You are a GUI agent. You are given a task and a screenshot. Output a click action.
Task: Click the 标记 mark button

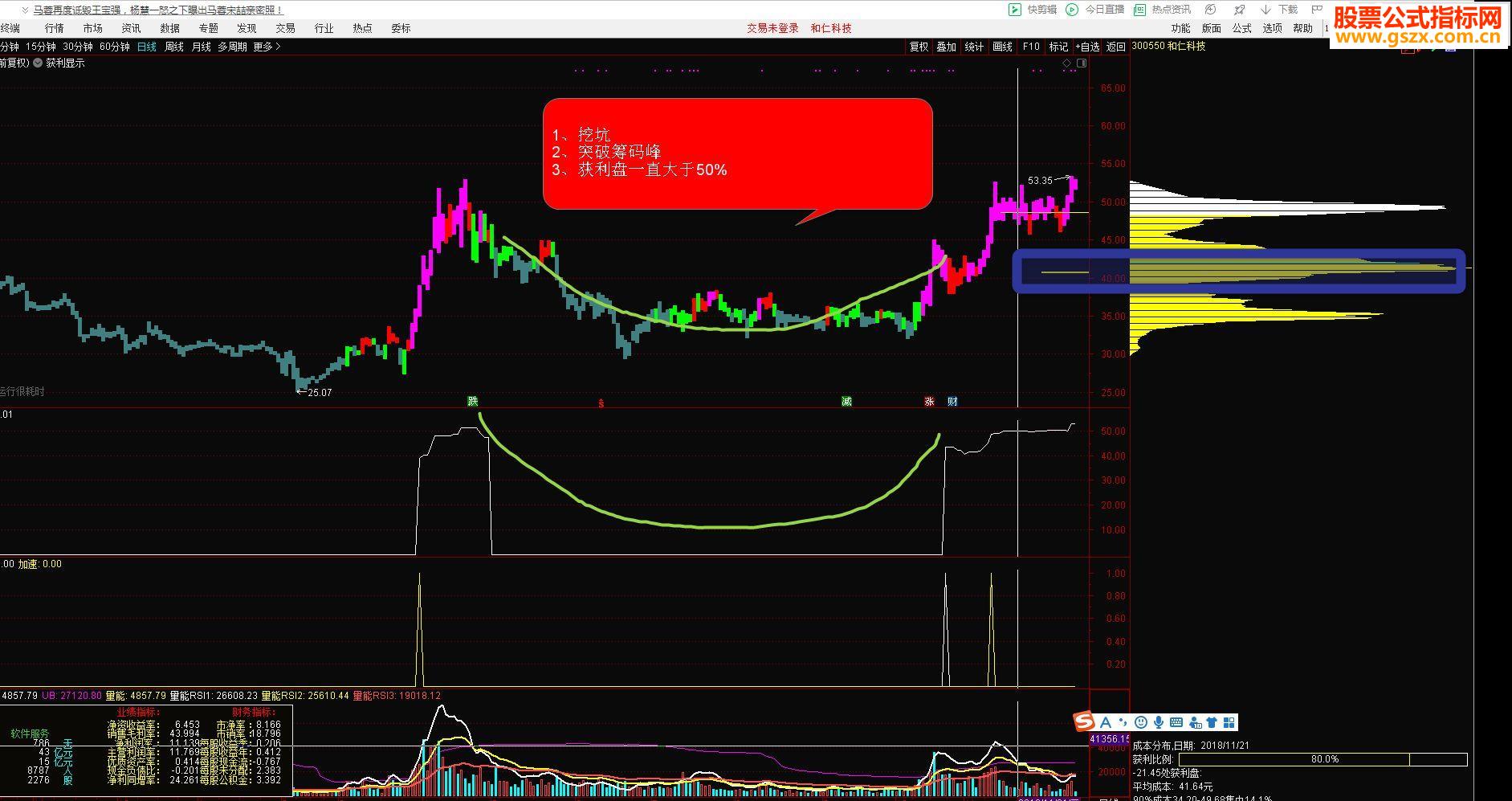pyautogui.click(x=1058, y=47)
